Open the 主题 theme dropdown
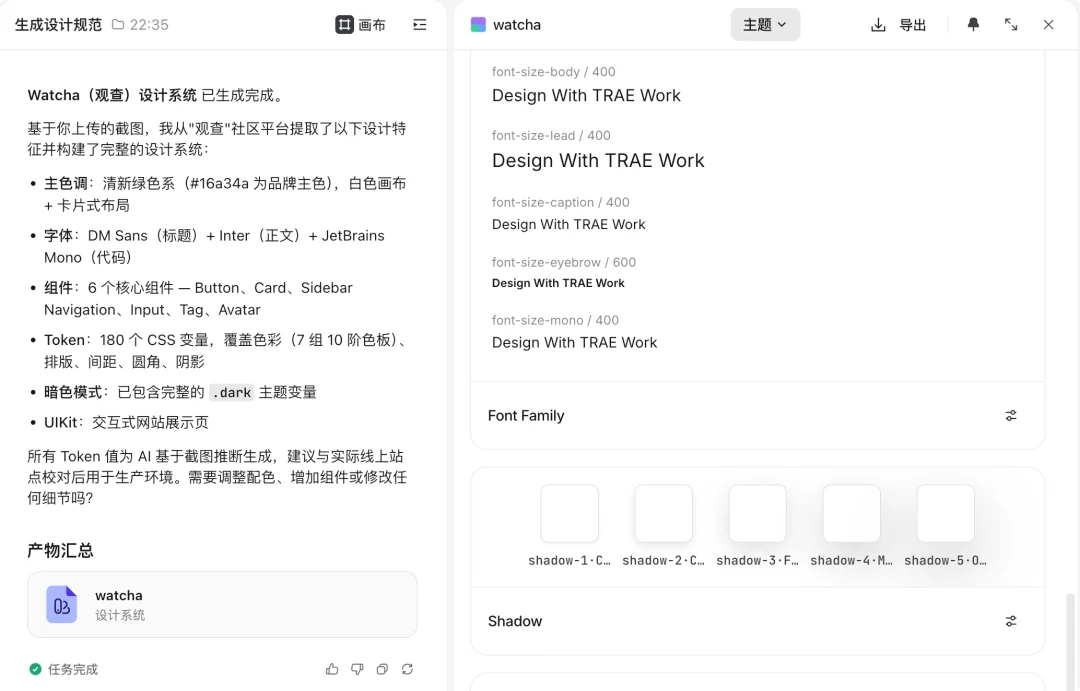The height and width of the screenshot is (691, 1080). (x=765, y=25)
